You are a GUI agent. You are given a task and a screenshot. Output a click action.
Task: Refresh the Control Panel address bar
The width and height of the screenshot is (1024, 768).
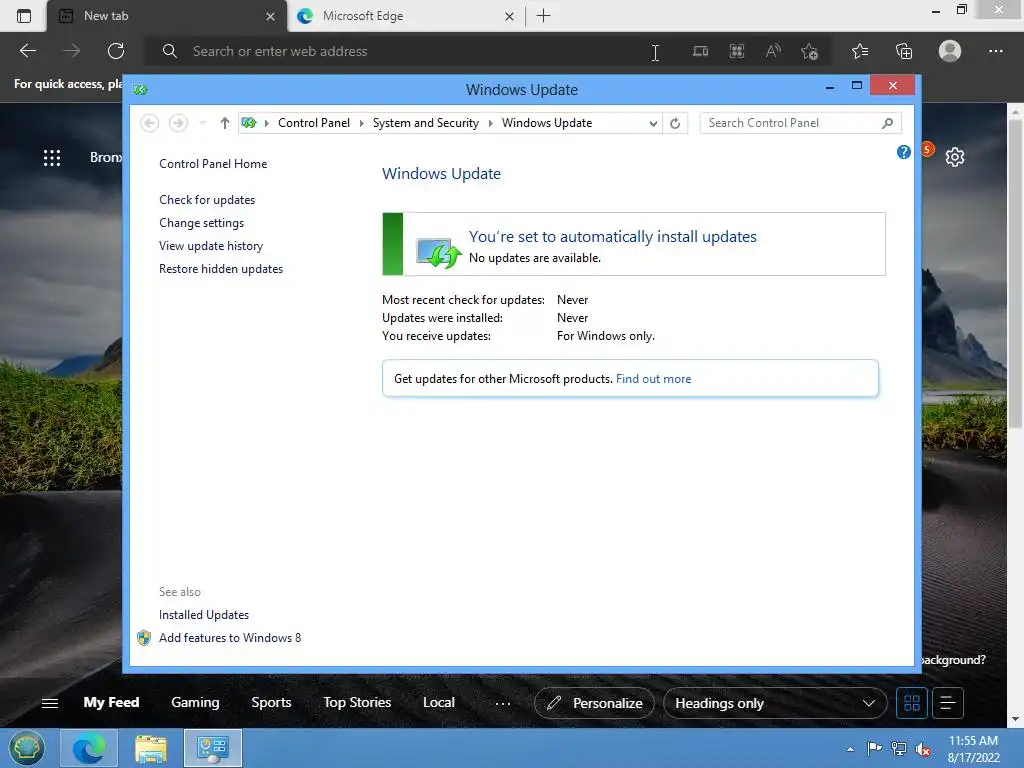[x=675, y=123]
